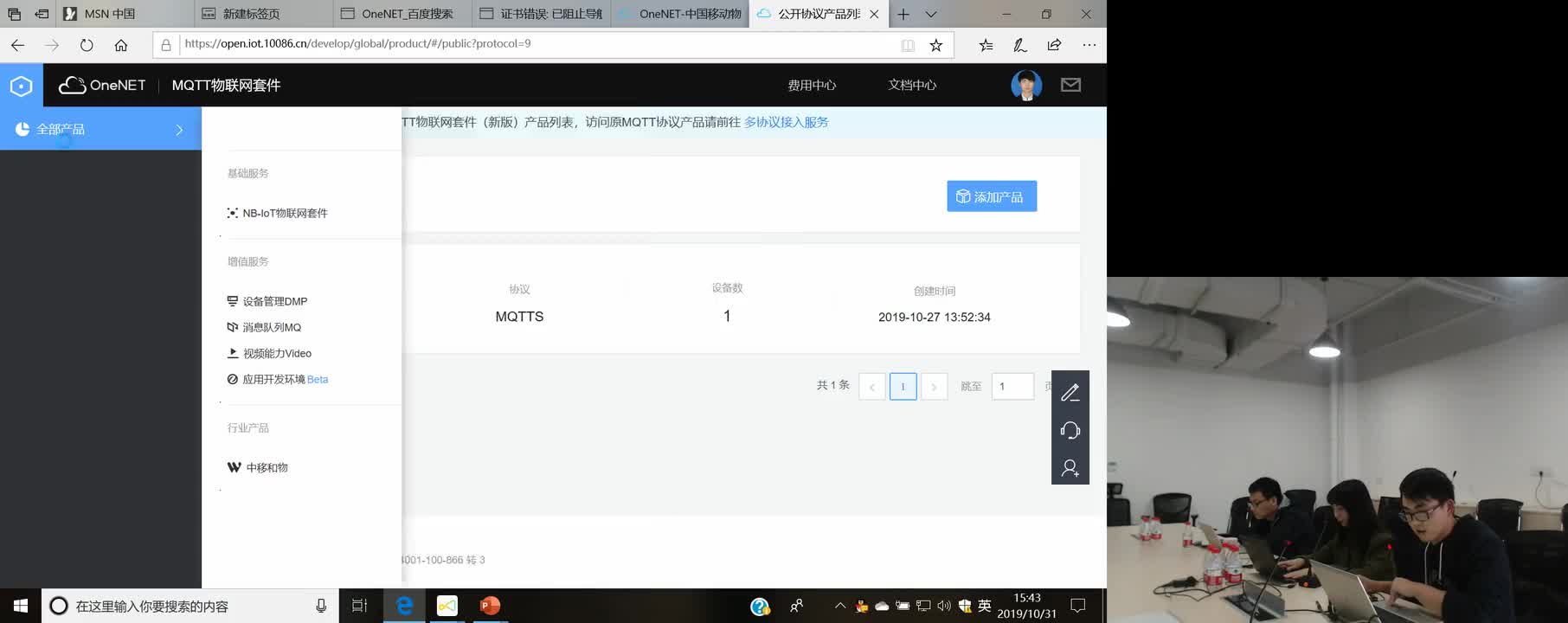Viewport: 1568px width, 623px height.
Task: Click pagination previous page arrow
Action: pos(871,386)
